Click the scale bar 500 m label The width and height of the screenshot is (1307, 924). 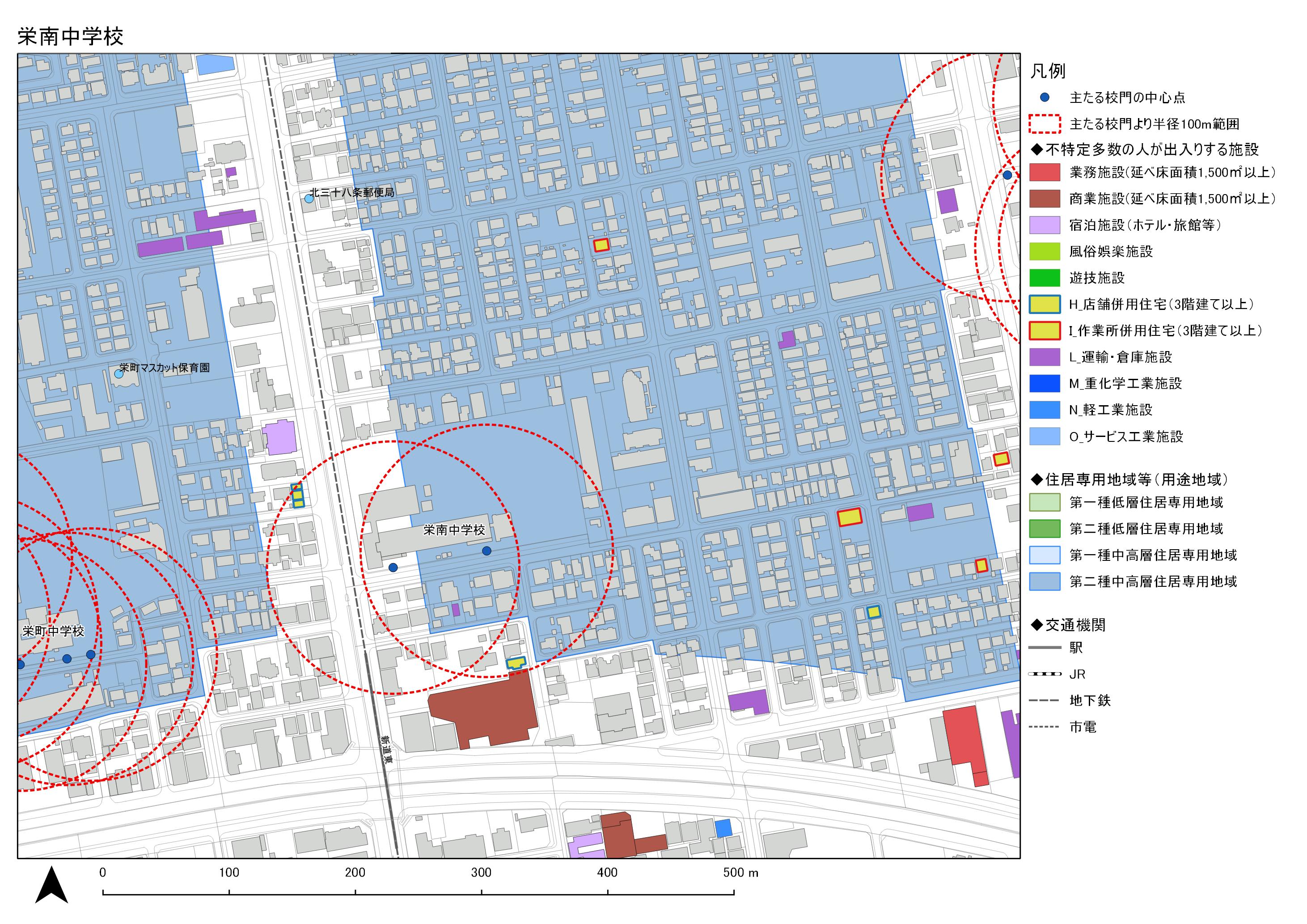[x=740, y=872]
